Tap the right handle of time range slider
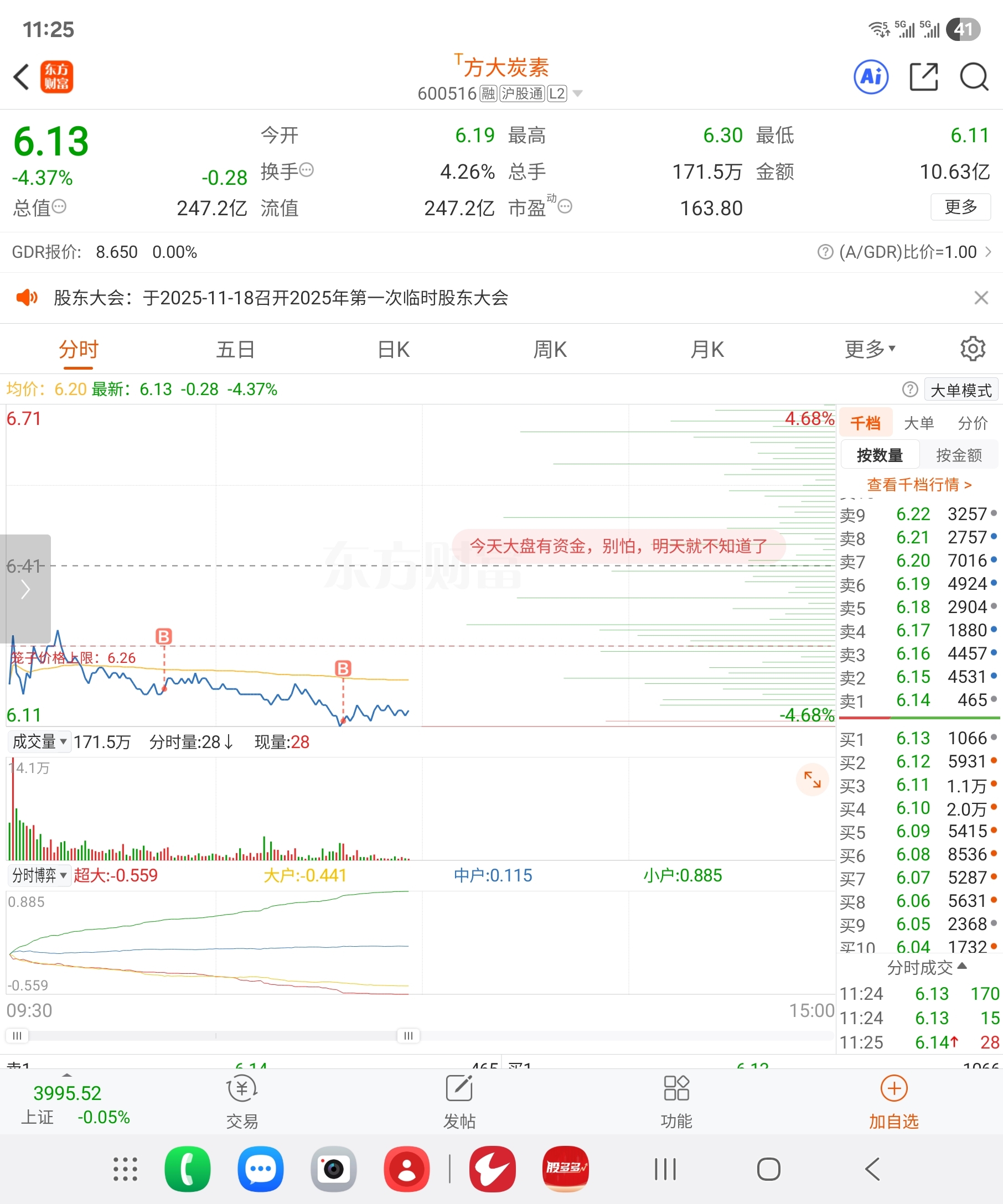The height and width of the screenshot is (1204, 1003). coord(409,1035)
